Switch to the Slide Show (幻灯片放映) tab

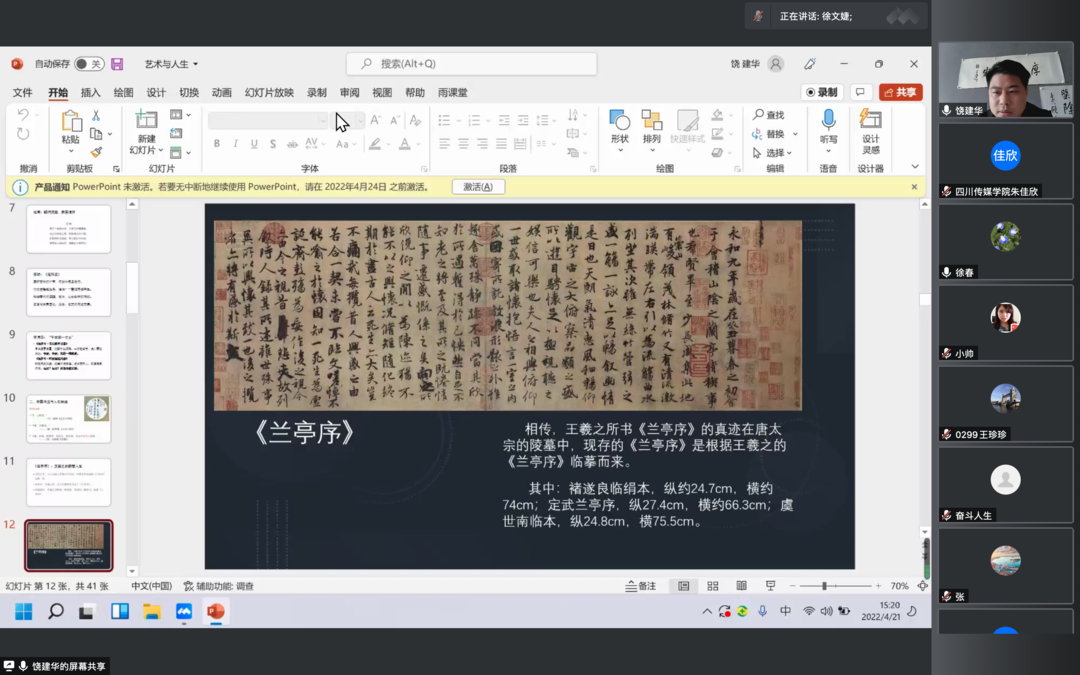point(273,93)
